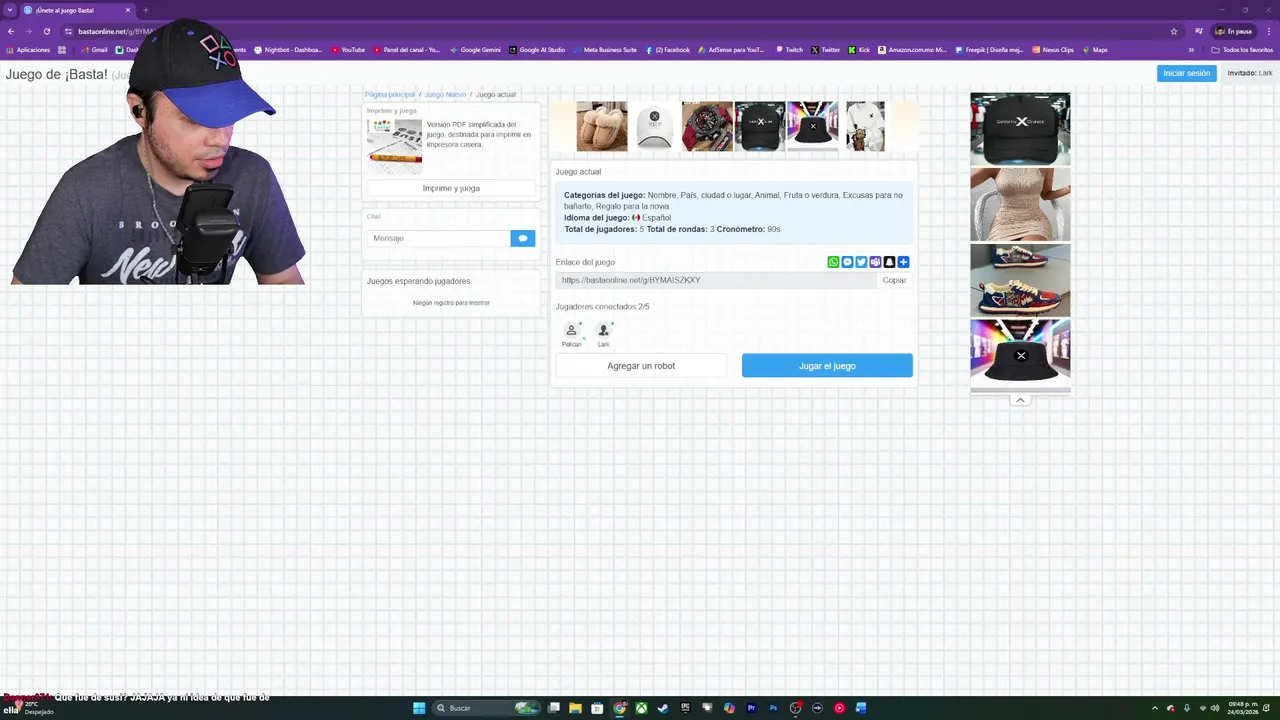Open the sneakers ad in sidebar
Image resolution: width=1280 pixels, height=720 pixels.
pyautogui.click(x=1020, y=280)
